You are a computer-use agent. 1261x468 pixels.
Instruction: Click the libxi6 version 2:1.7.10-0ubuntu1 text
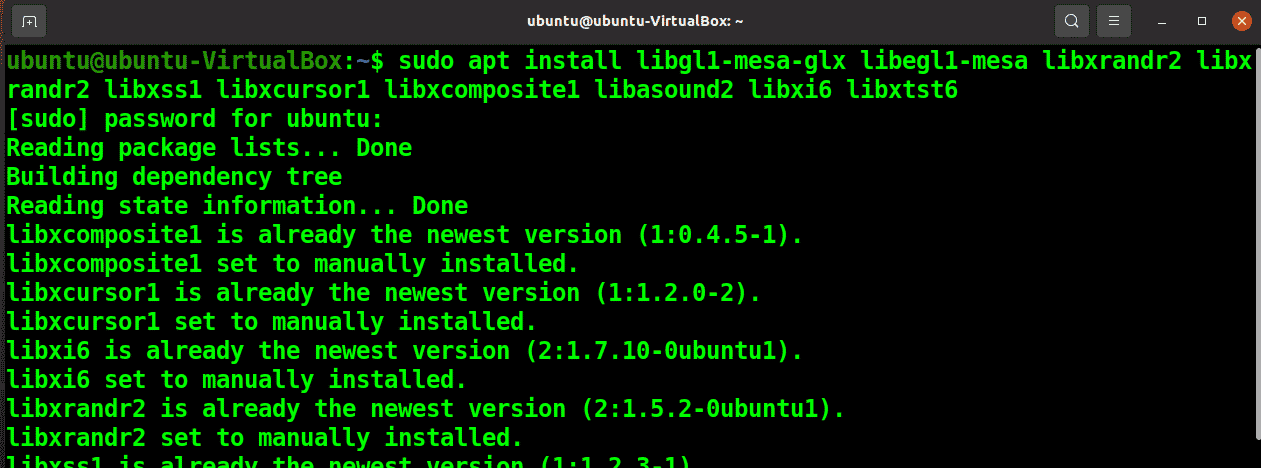click(x=658, y=351)
